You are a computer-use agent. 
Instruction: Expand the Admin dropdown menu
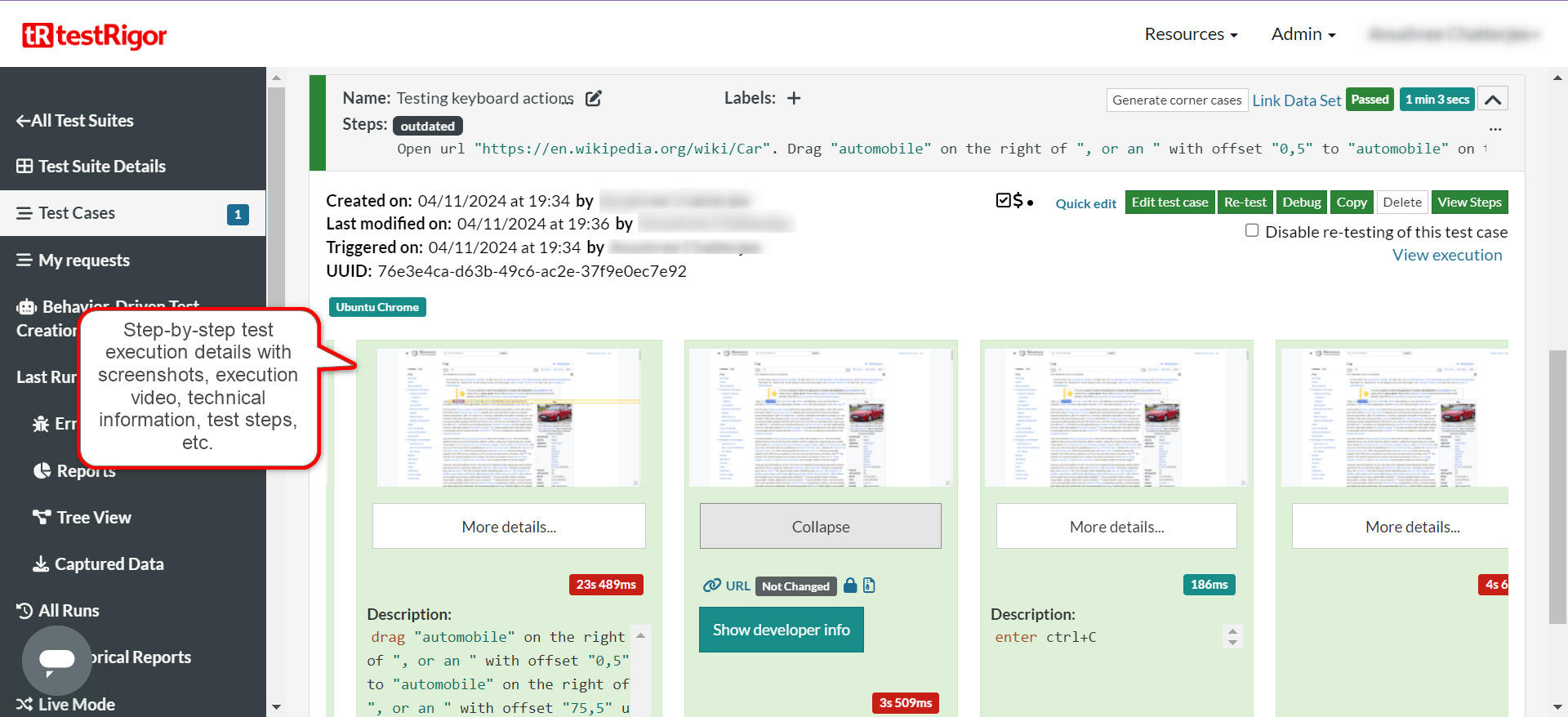1303,34
